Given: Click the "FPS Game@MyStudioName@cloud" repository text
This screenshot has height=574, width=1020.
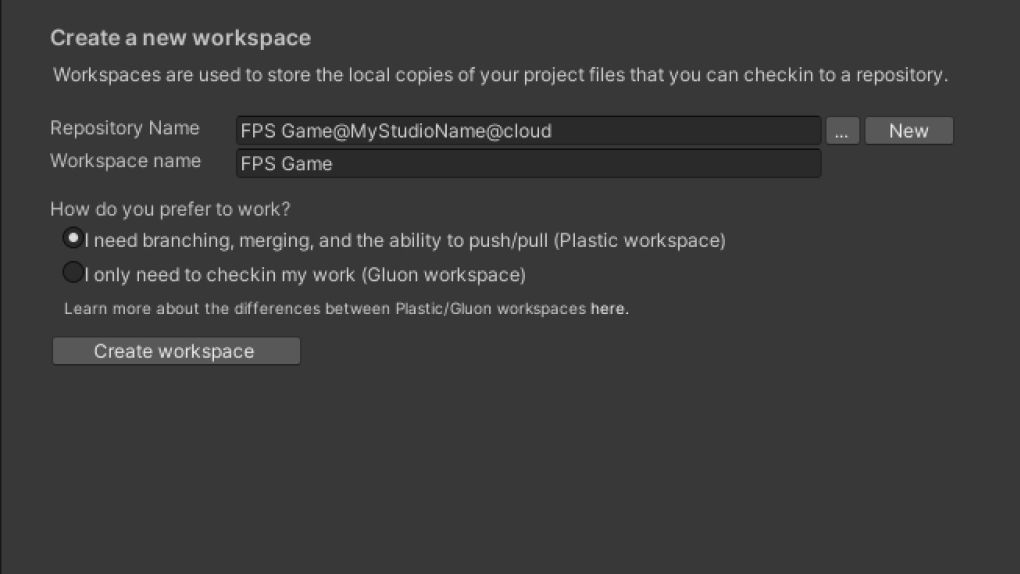Looking at the screenshot, I should pyautogui.click(x=396, y=131).
